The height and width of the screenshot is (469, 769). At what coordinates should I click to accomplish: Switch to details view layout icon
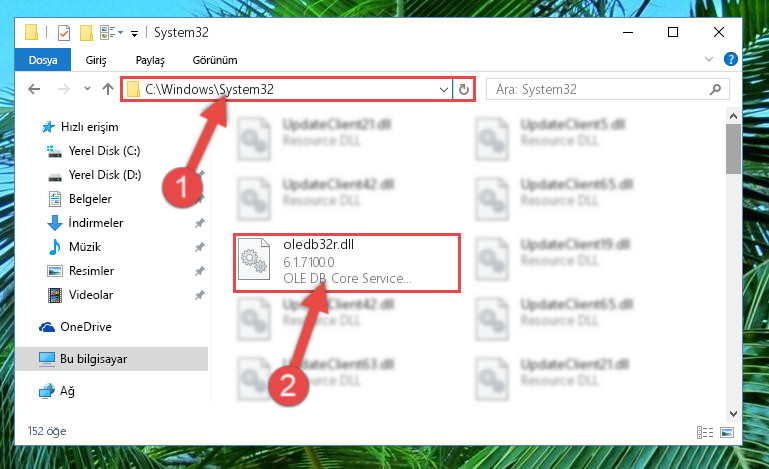point(705,432)
